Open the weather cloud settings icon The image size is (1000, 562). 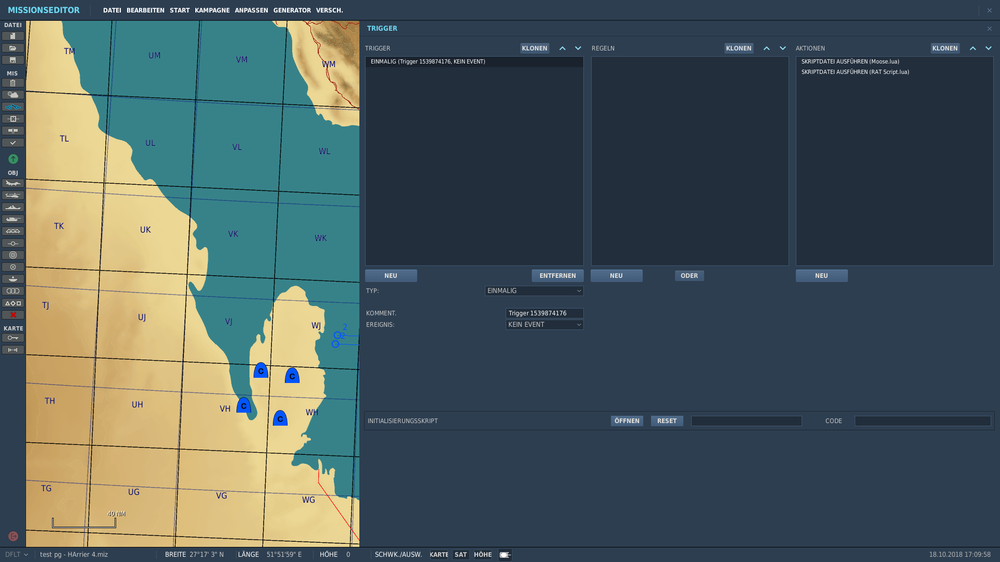[x=13, y=95]
